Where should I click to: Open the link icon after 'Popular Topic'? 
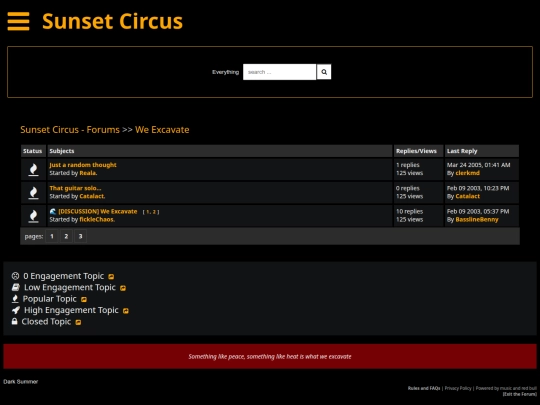[x=84, y=299]
